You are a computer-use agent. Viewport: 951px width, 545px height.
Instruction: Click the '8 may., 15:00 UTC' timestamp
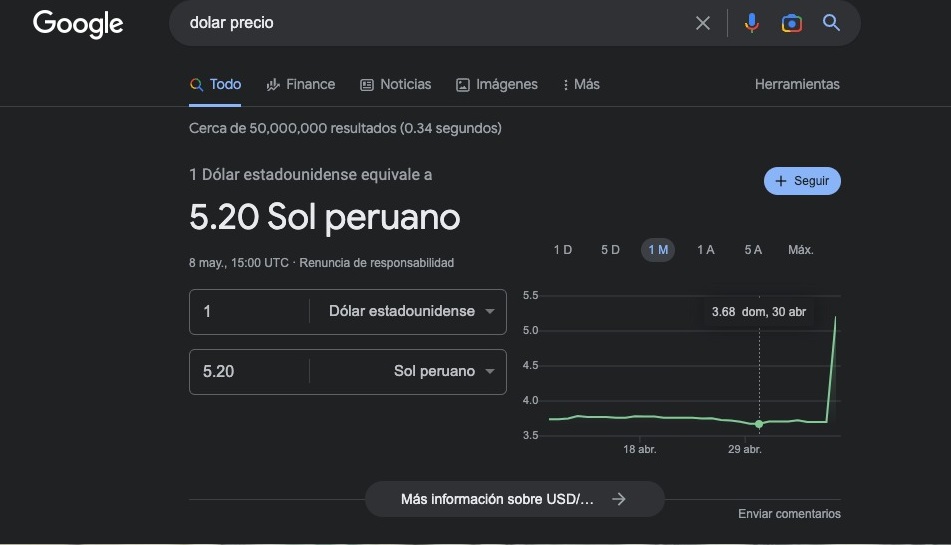point(239,262)
